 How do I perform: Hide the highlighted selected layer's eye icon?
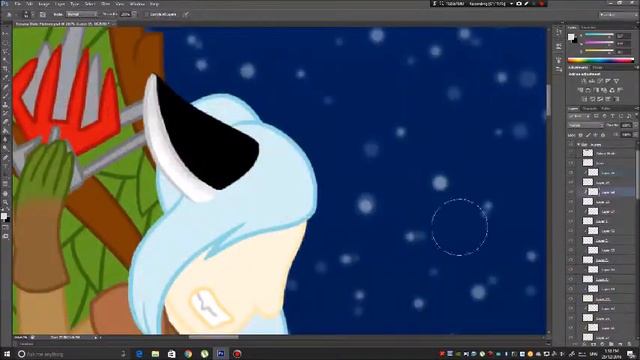[571, 192]
